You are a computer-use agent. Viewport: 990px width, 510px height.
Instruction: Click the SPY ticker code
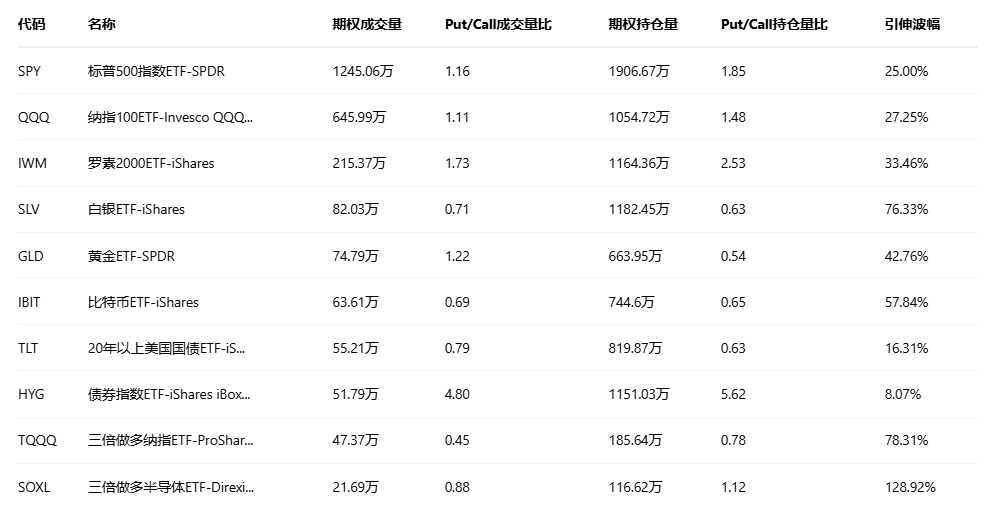pos(29,71)
